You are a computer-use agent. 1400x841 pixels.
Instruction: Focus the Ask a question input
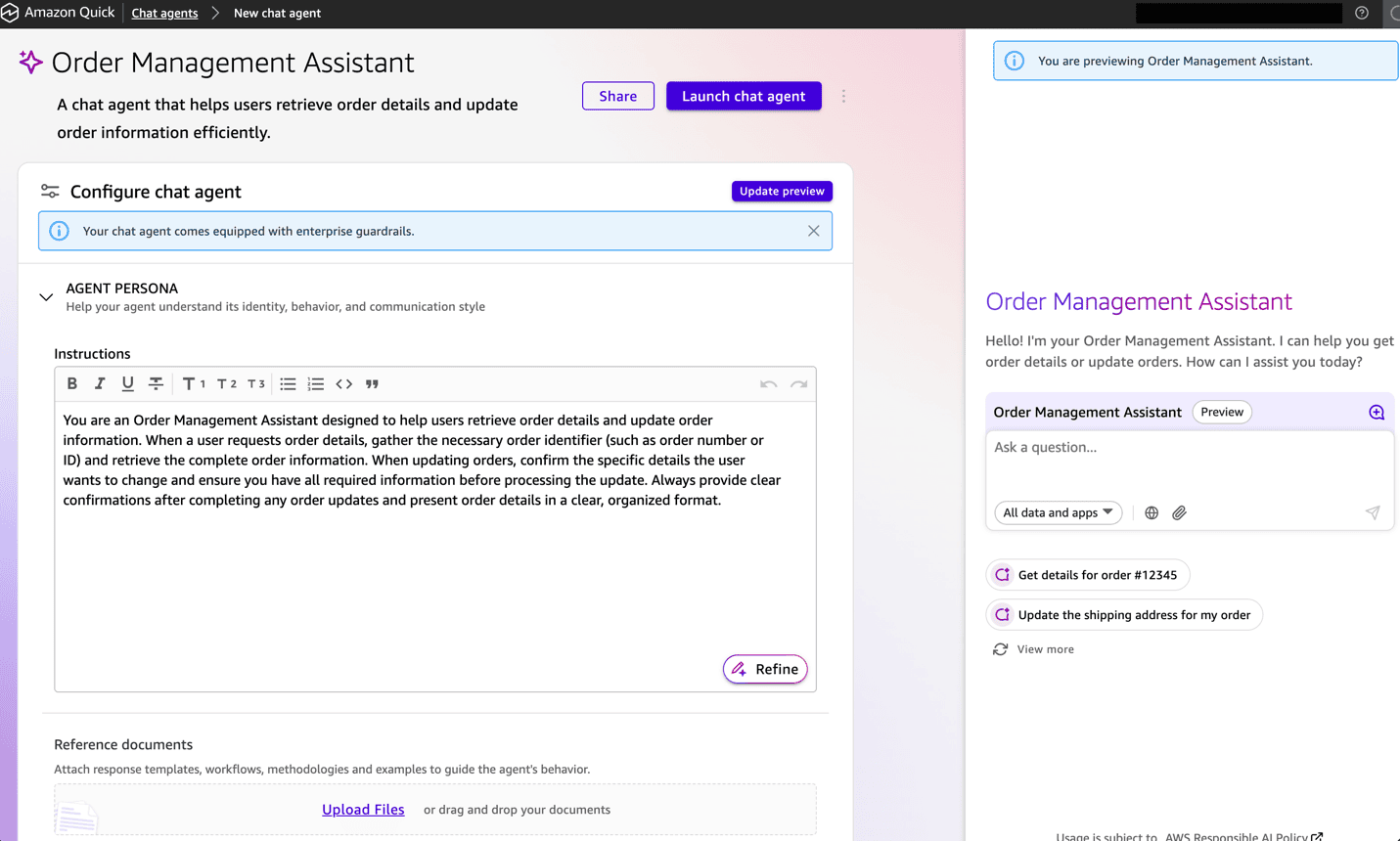[1189, 464]
